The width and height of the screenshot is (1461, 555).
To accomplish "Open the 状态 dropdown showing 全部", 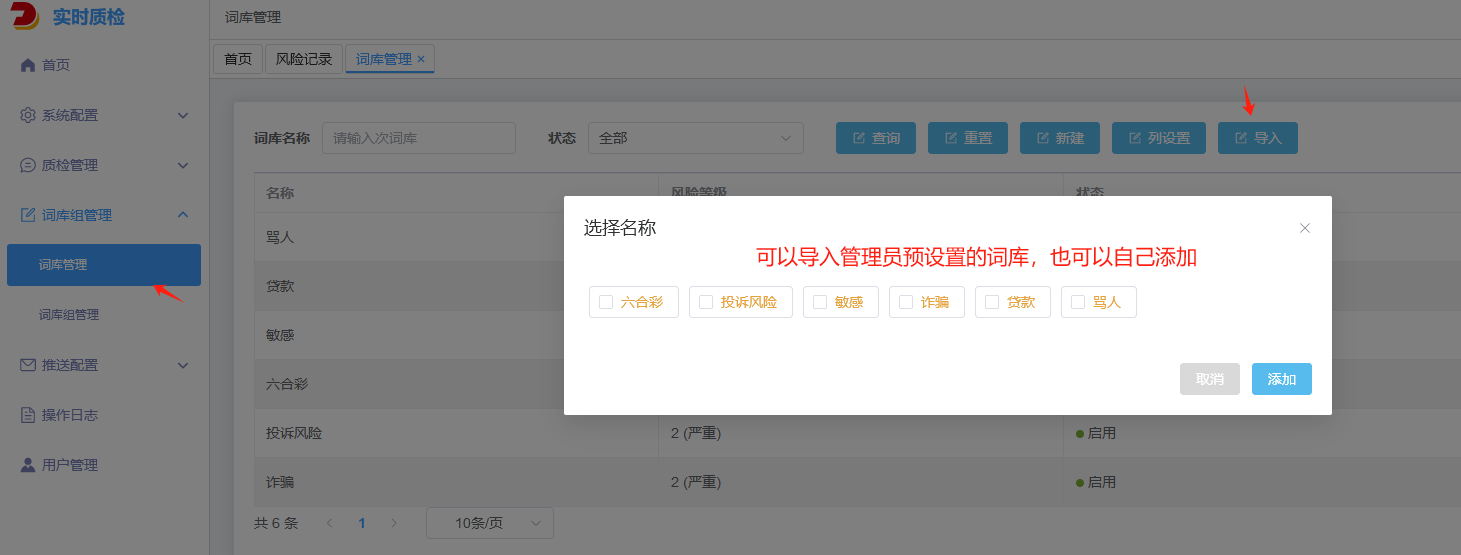I will (695, 138).
